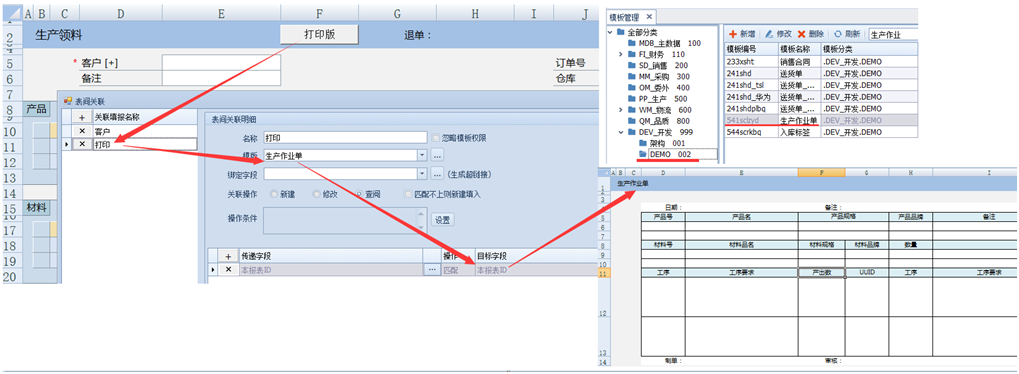Switch to the 模板管理 tab
This screenshot has height=374, width=1019.
point(624,17)
